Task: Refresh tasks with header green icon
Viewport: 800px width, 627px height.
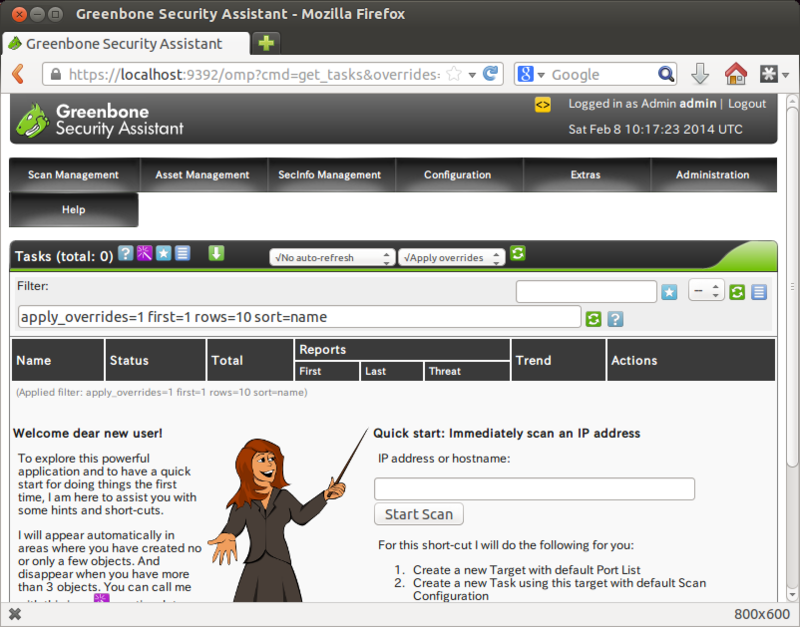Action: click(517, 254)
